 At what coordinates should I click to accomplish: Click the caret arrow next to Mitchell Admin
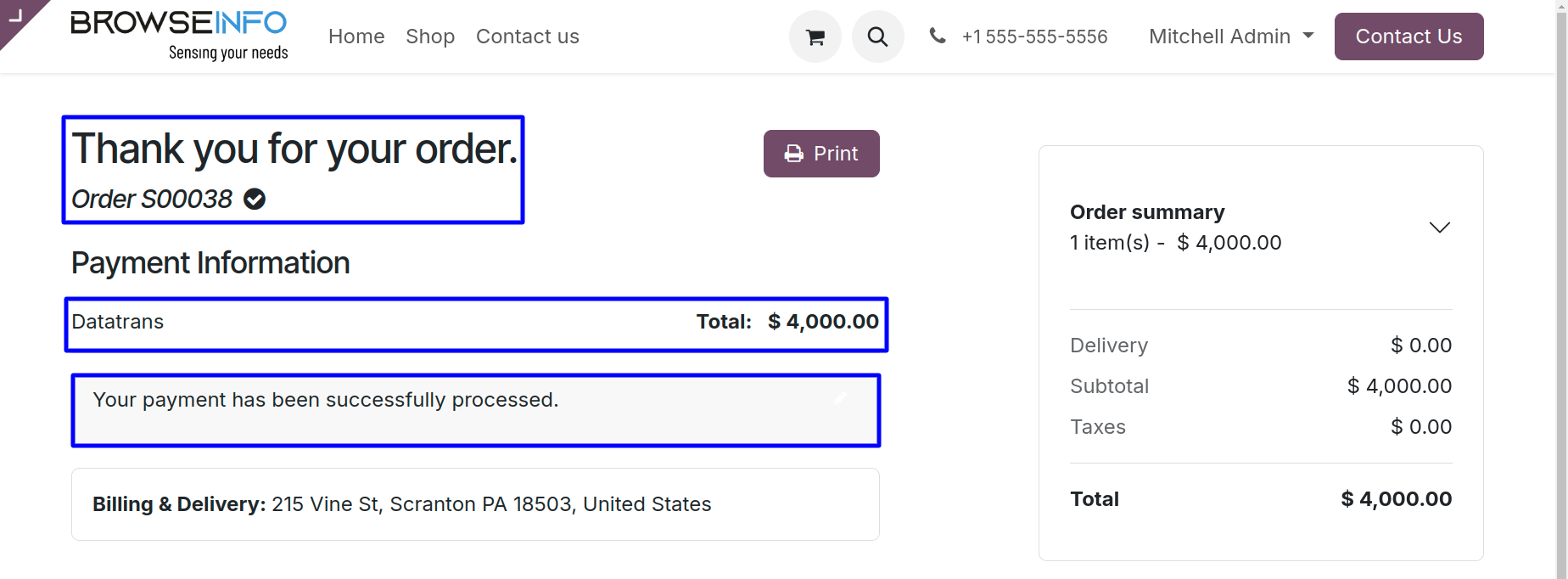(1308, 36)
